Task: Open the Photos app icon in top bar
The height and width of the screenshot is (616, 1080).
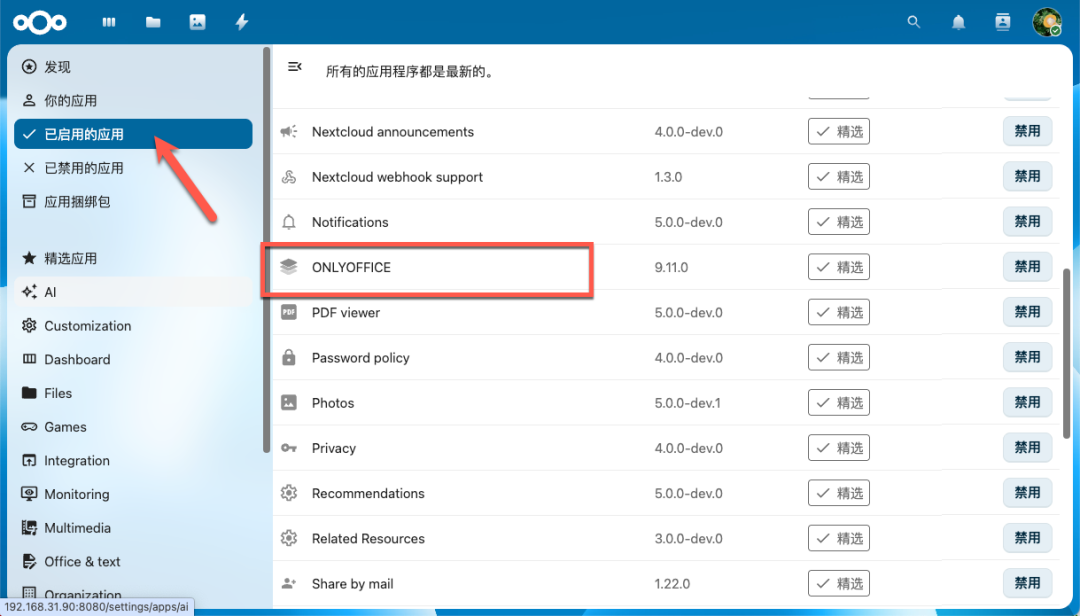Action: point(196,21)
